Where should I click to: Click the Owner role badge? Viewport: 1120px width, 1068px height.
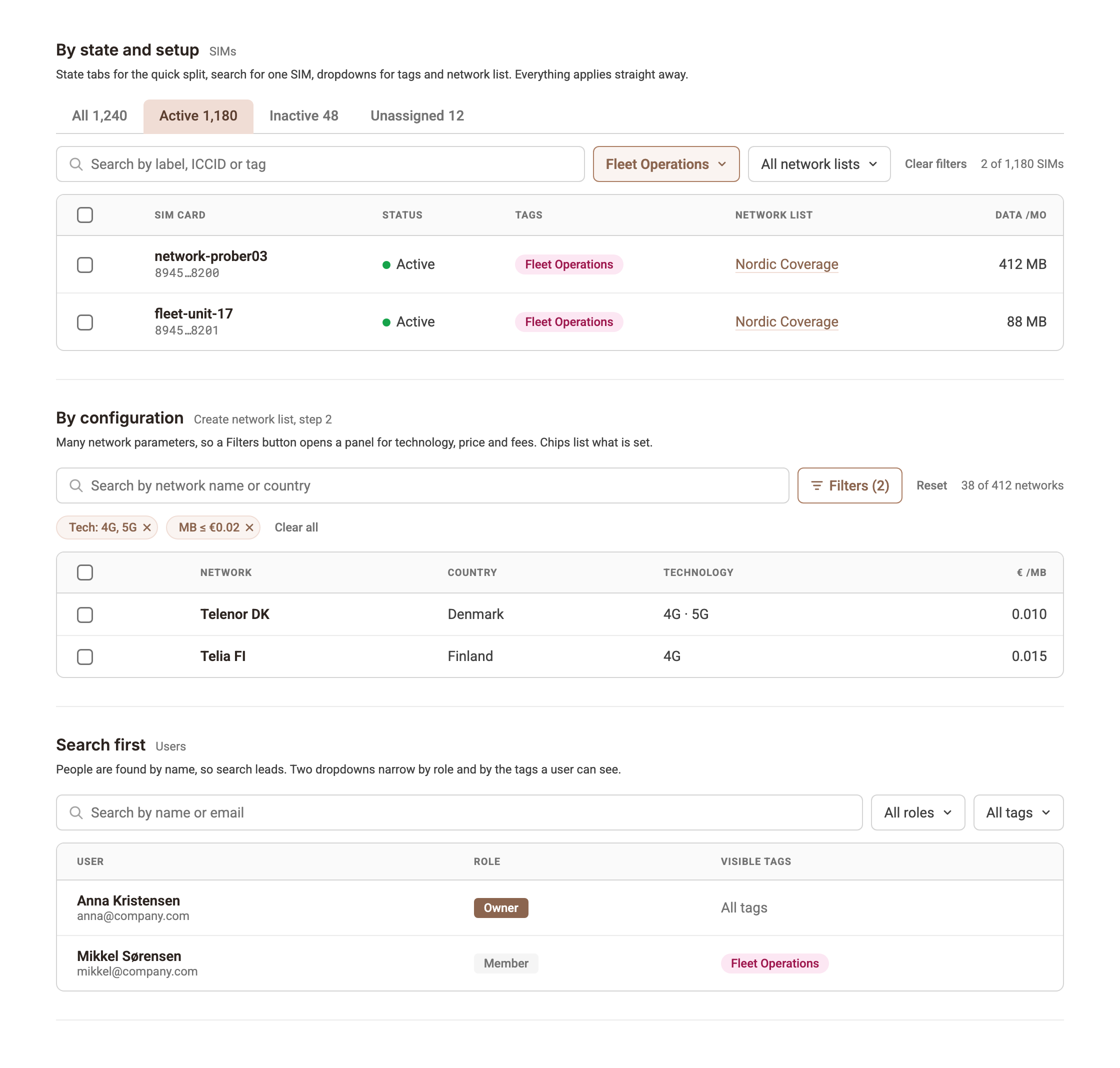500,908
